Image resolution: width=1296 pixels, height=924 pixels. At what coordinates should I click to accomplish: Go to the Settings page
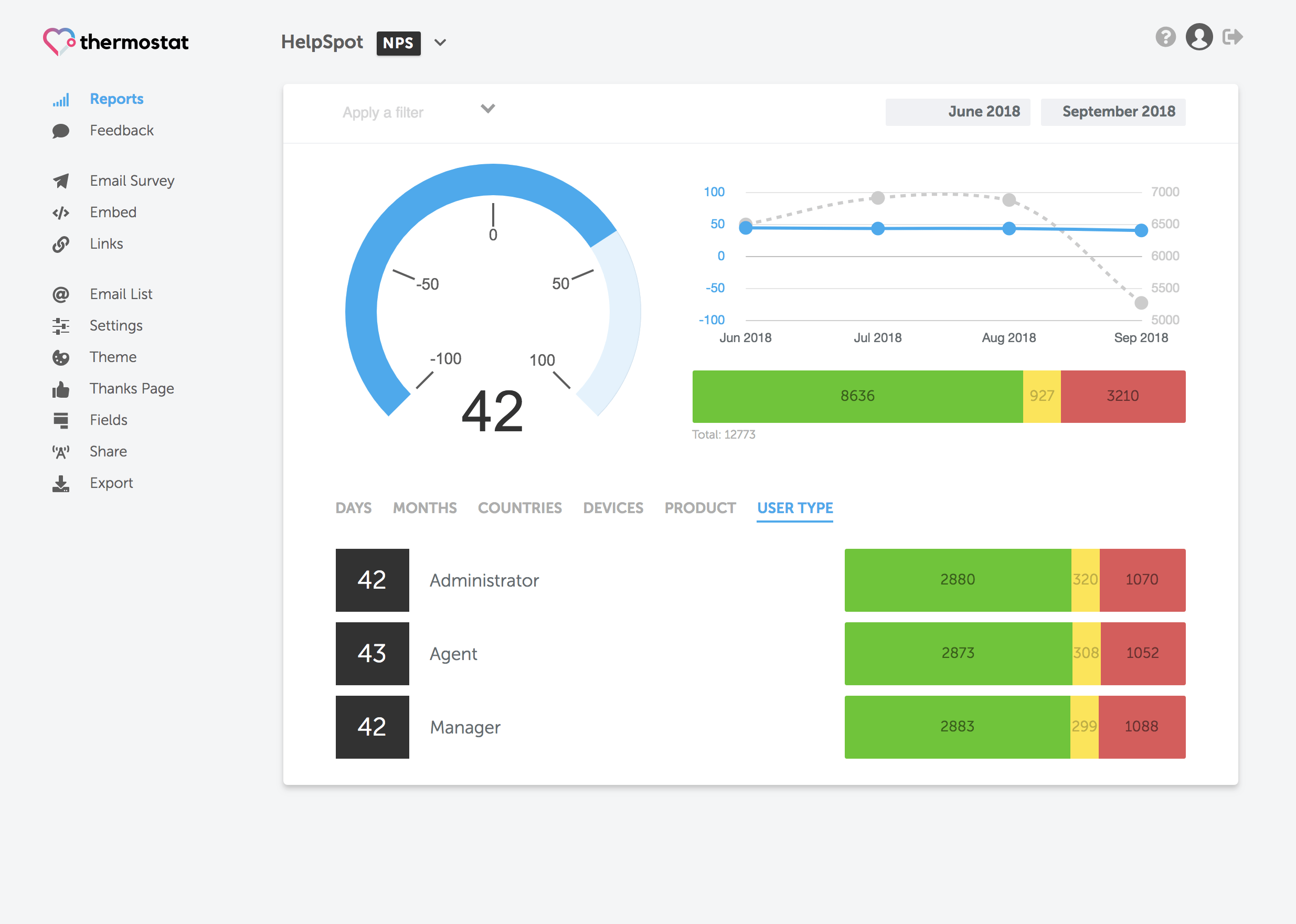pyautogui.click(x=115, y=325)
